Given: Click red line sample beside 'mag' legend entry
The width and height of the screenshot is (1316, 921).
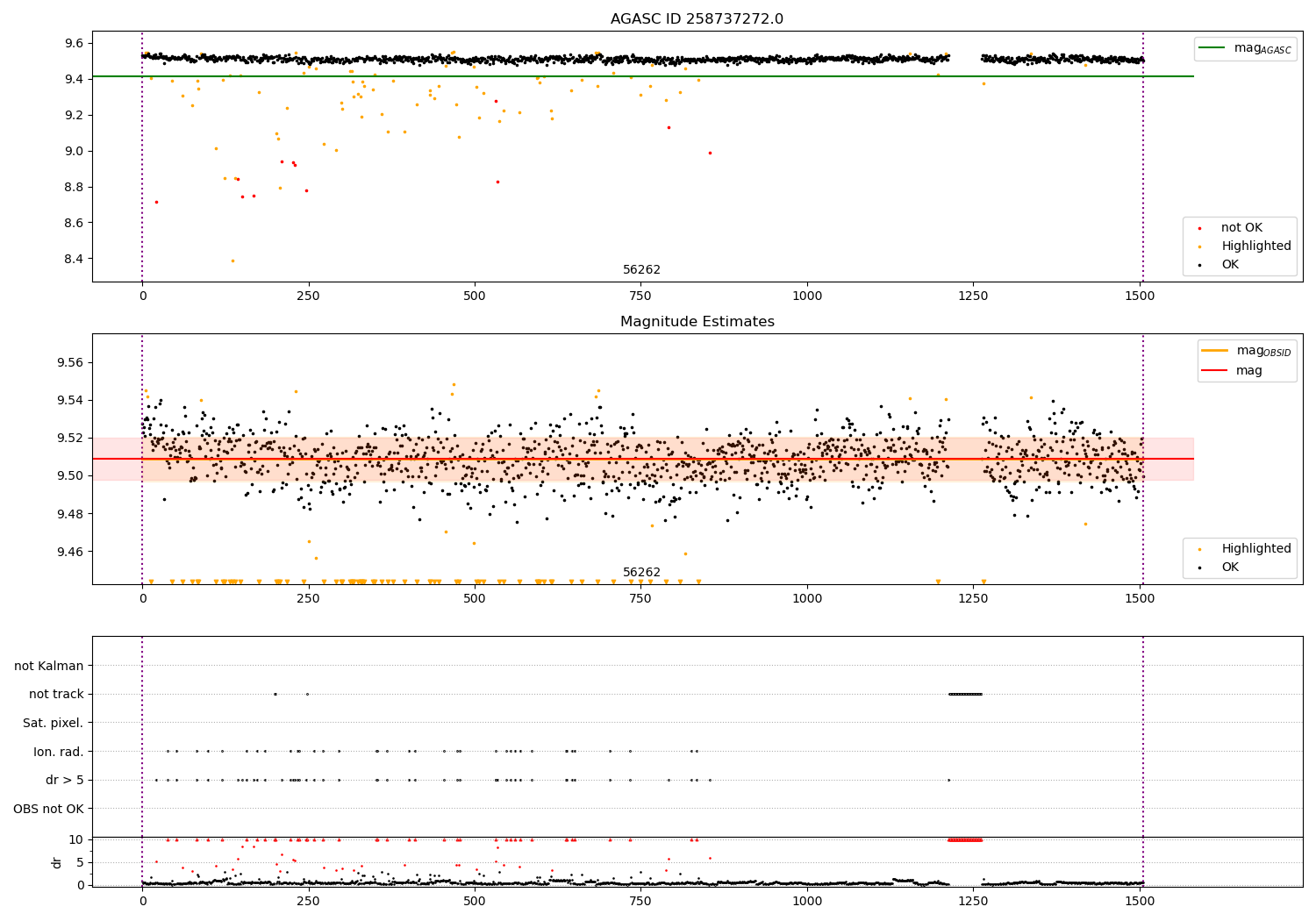Looking at the screenshot, I should coord(1215,371).
